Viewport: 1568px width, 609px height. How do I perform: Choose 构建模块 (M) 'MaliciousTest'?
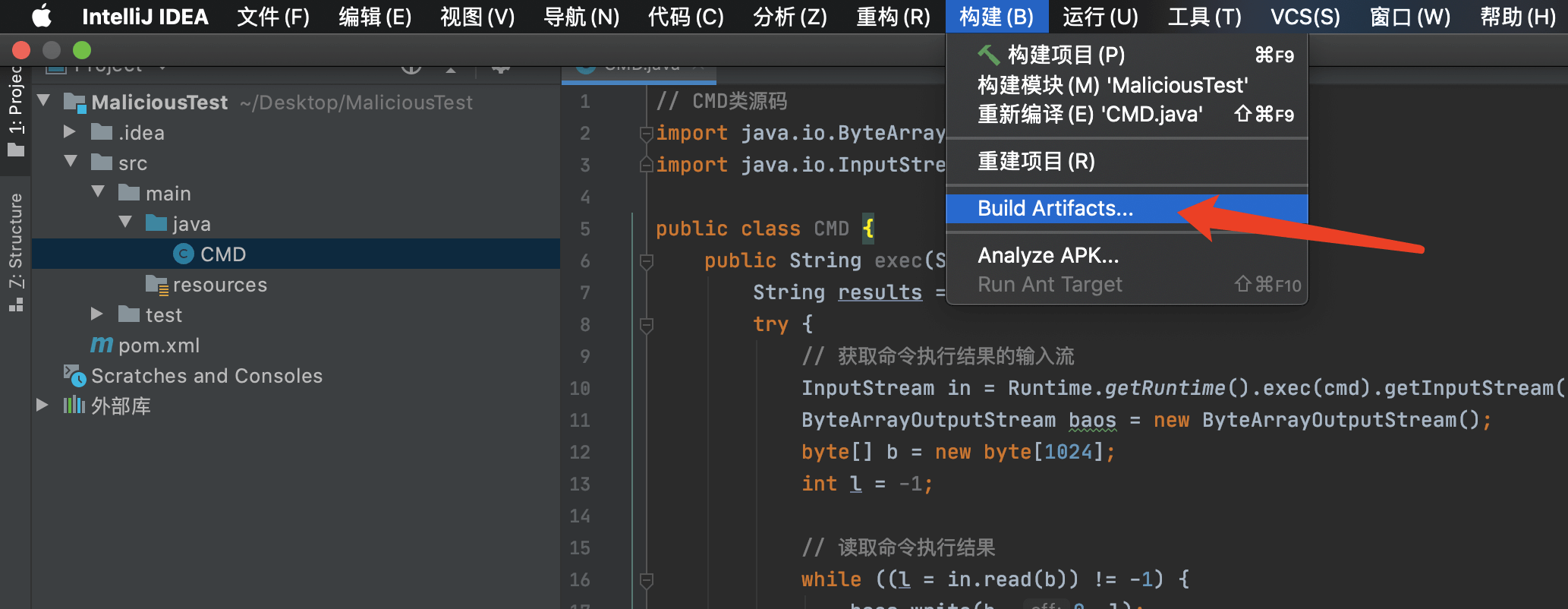pyautogui.click(x=1127, y=85)
